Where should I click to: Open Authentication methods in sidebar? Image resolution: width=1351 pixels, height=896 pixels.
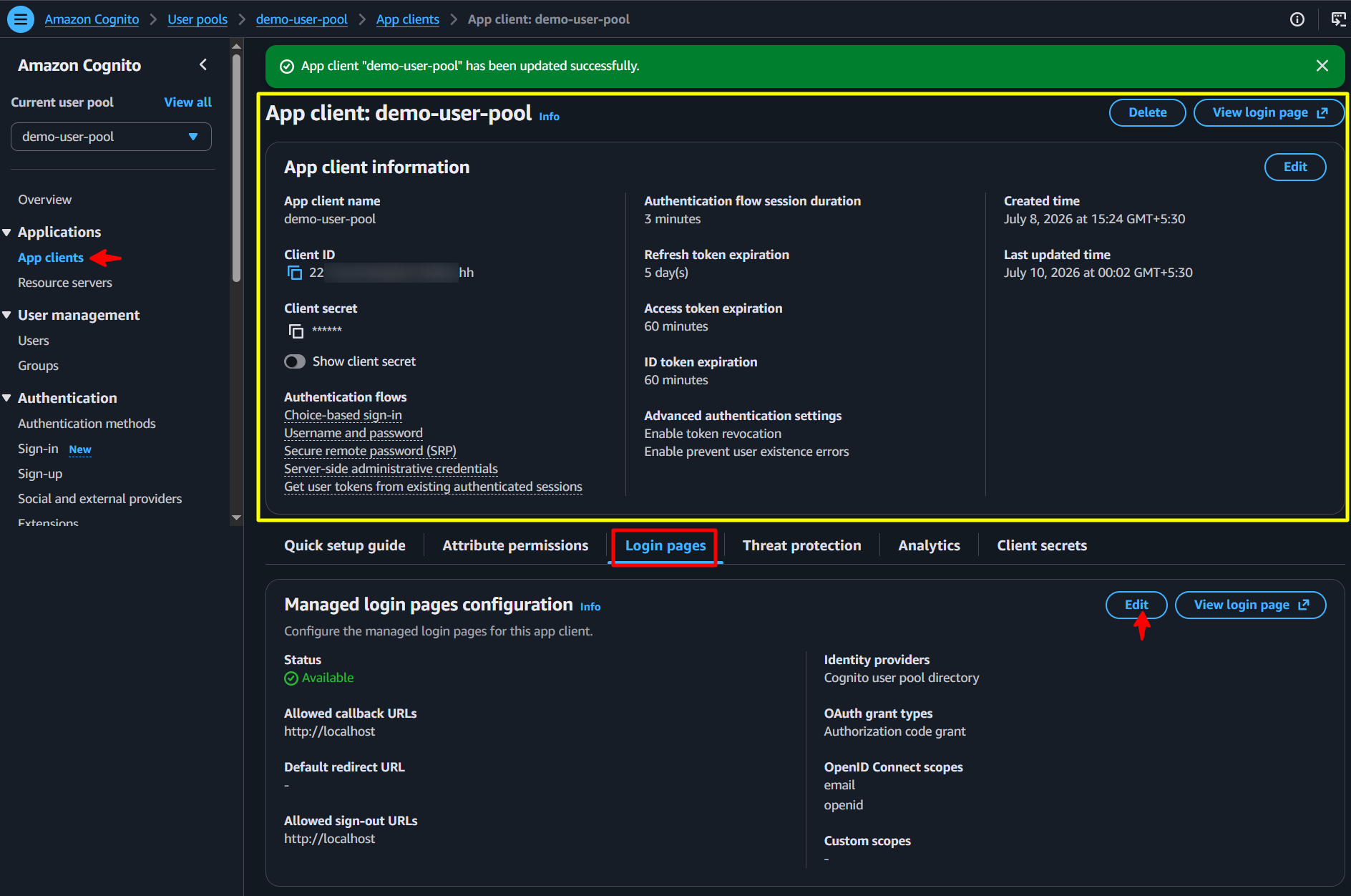(x=87, y=424)
